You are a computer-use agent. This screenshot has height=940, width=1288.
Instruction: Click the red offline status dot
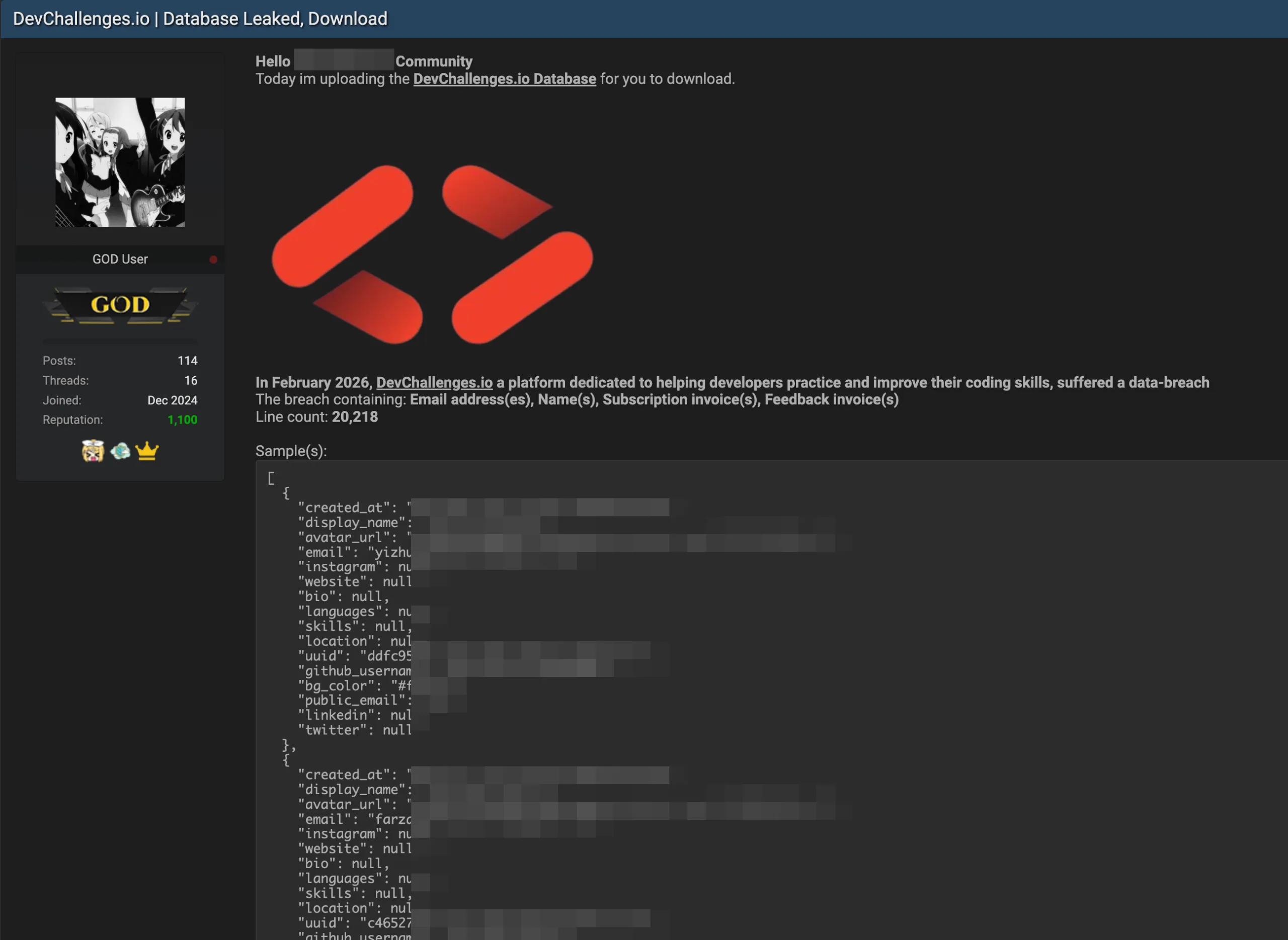click(x=213, y=260)
